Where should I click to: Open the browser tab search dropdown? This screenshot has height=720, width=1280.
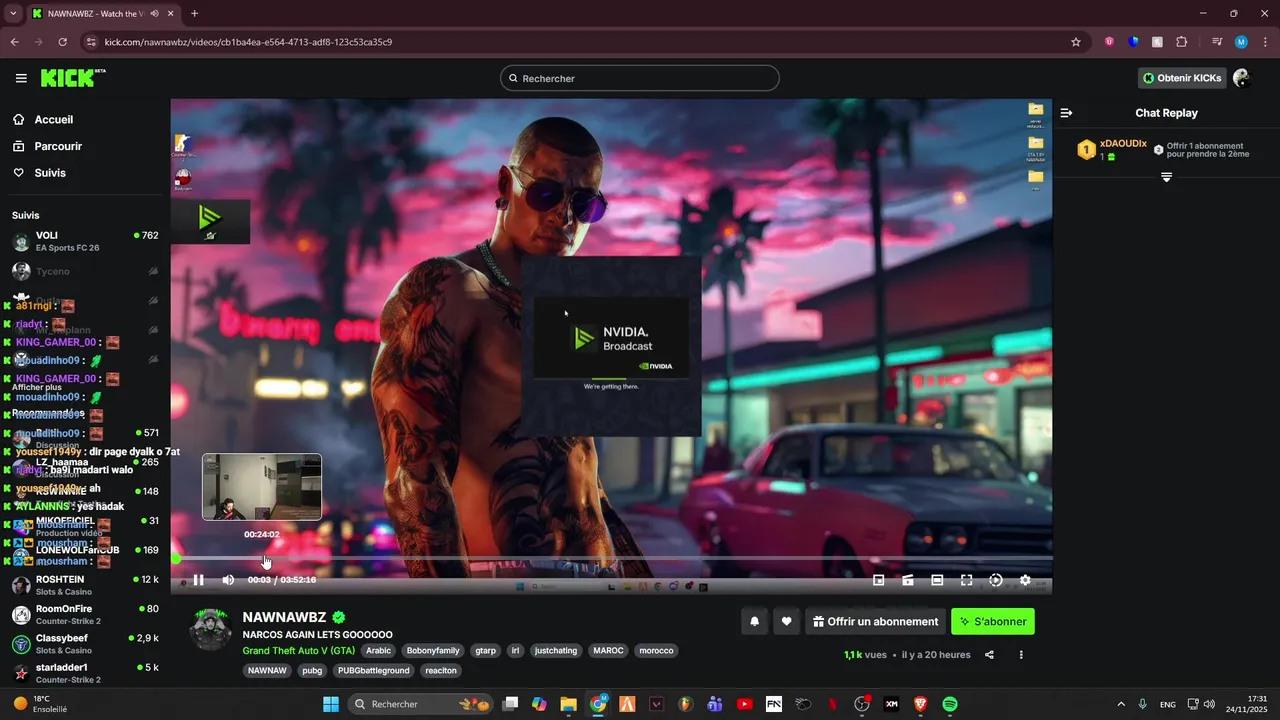(13, 14)
